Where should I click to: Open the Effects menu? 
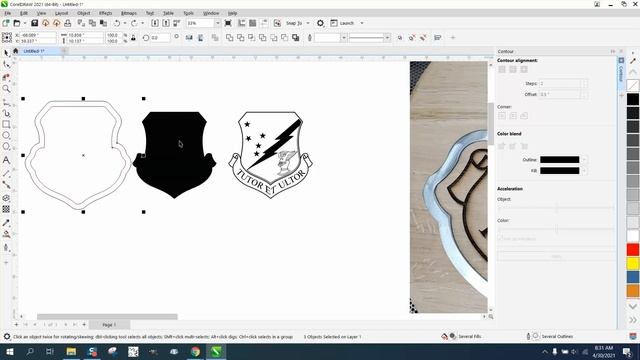[x=105, y=13]
